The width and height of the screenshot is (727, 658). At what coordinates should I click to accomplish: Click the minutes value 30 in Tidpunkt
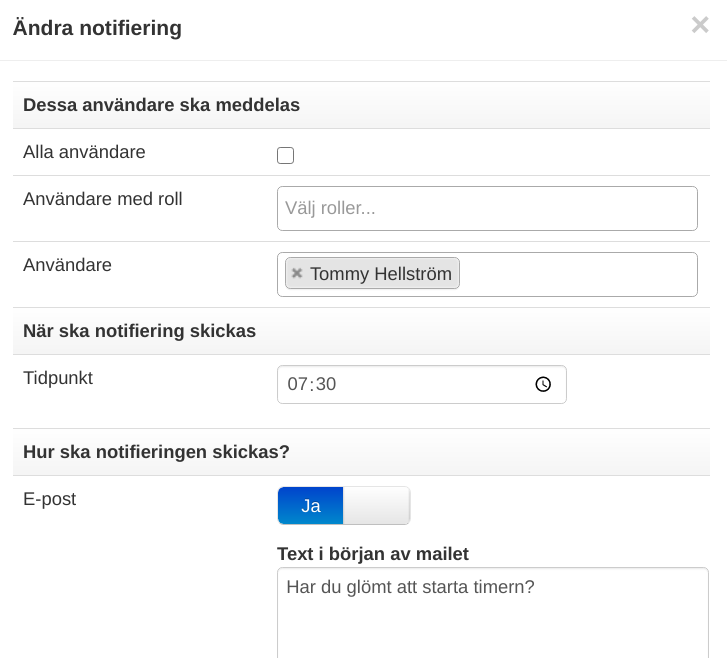pyautogui.click(x=326, y=384)
